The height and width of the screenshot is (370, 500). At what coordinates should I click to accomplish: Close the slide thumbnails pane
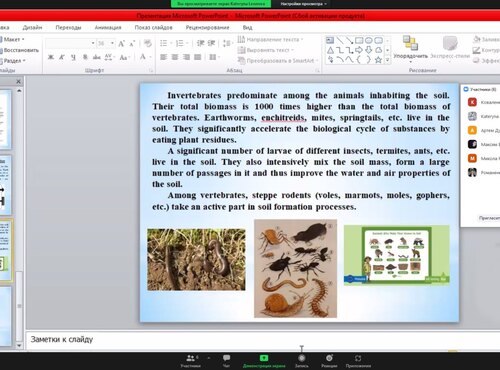click(x=19, y=81)
